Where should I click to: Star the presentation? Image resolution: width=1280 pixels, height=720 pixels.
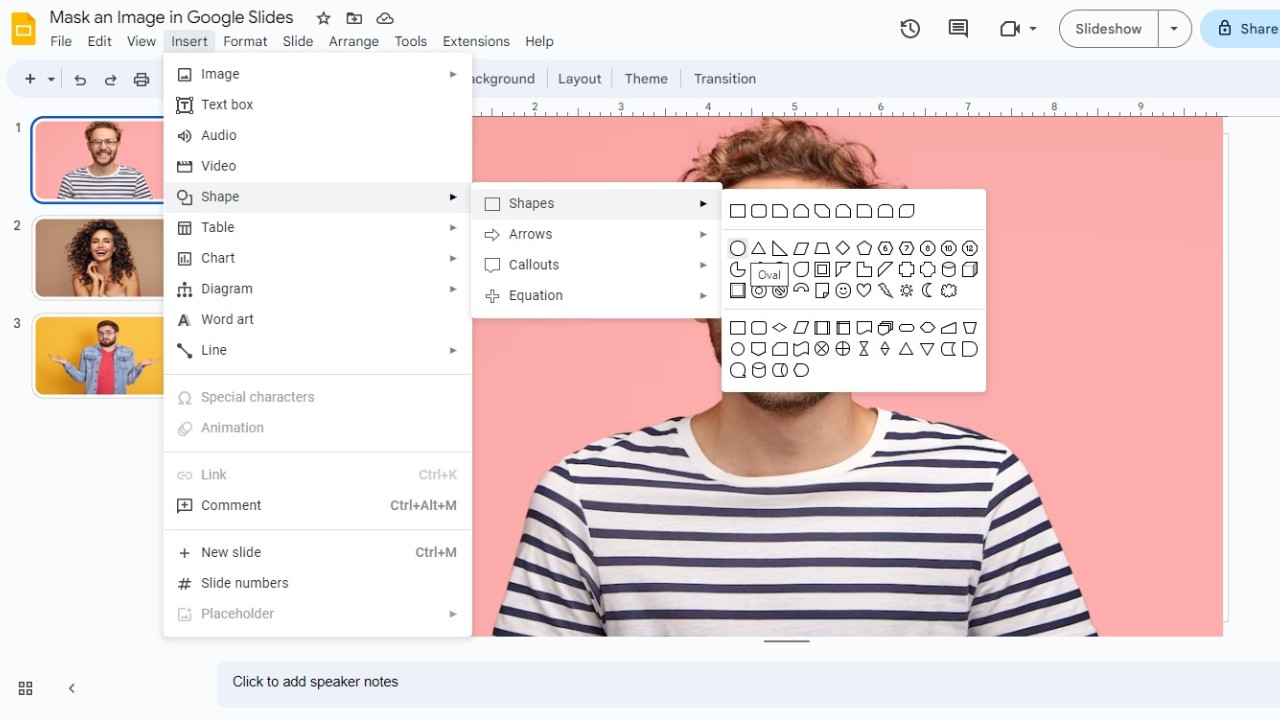pyautogui.click(x=323, y=18)
